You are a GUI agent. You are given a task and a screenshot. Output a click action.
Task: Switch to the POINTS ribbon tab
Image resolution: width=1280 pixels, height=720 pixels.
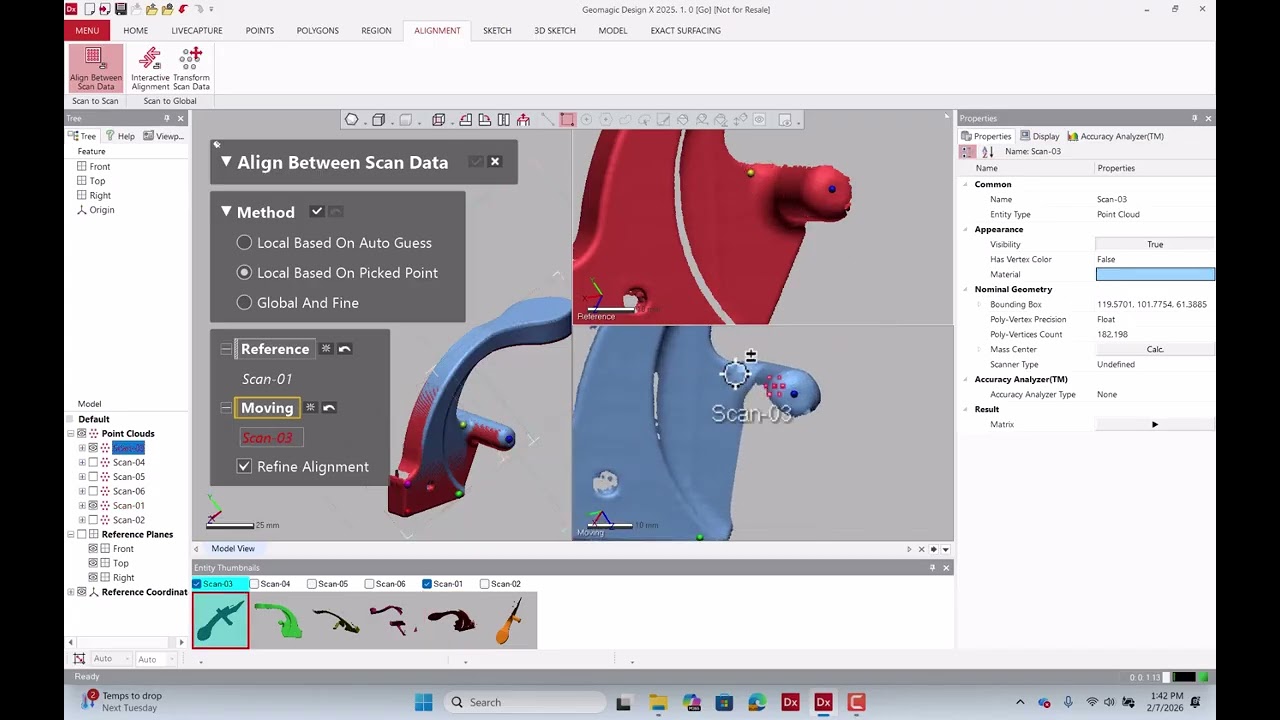pyautogui.click(x=260, y=30)
